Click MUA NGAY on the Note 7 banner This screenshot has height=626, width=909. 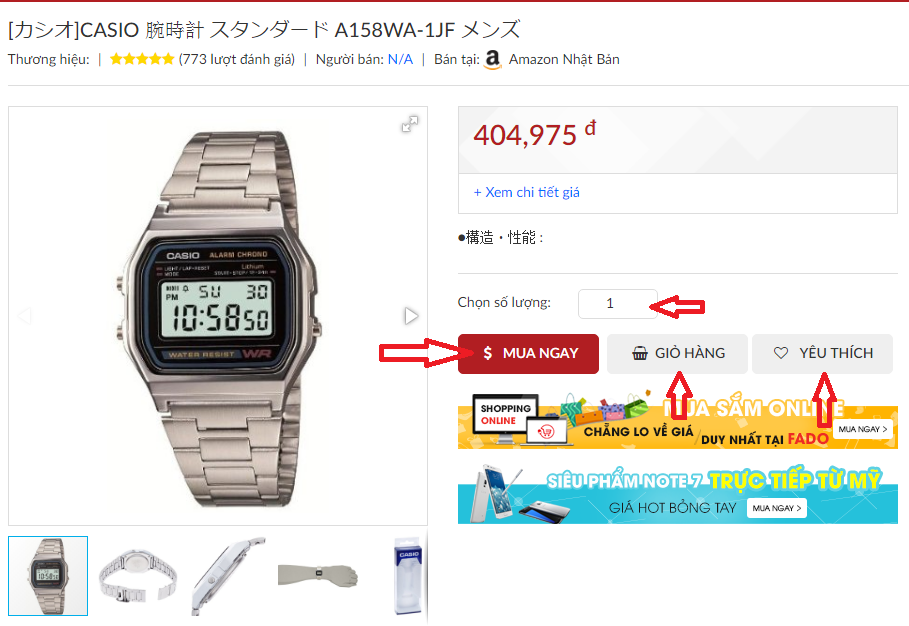click(x=777, y=508)
